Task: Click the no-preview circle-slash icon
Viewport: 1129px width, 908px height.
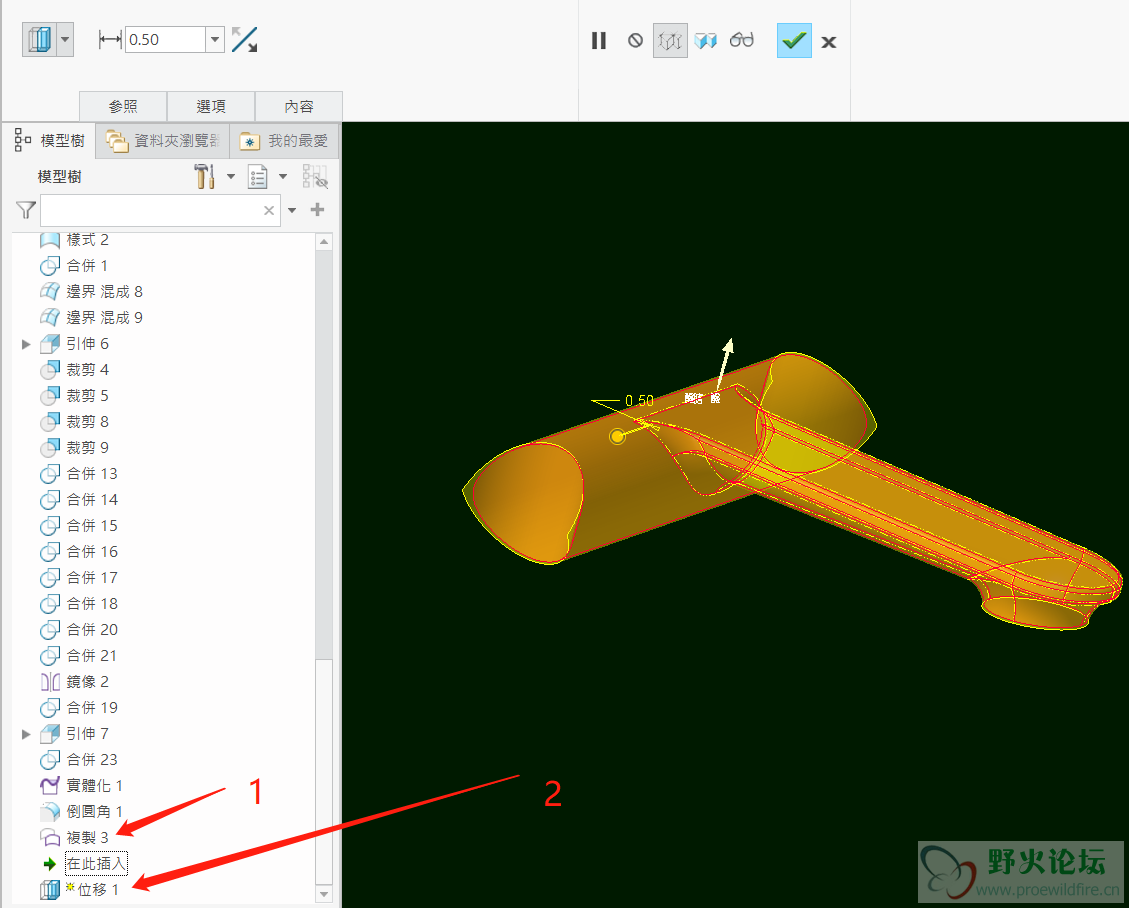Action: point(635,41)
